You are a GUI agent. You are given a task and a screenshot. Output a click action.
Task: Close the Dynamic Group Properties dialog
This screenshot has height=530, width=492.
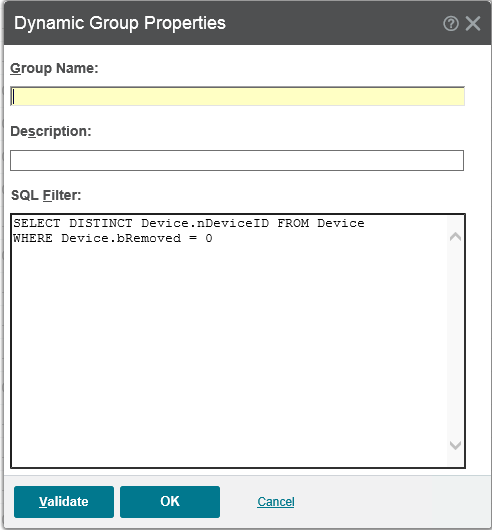(473, 24)
